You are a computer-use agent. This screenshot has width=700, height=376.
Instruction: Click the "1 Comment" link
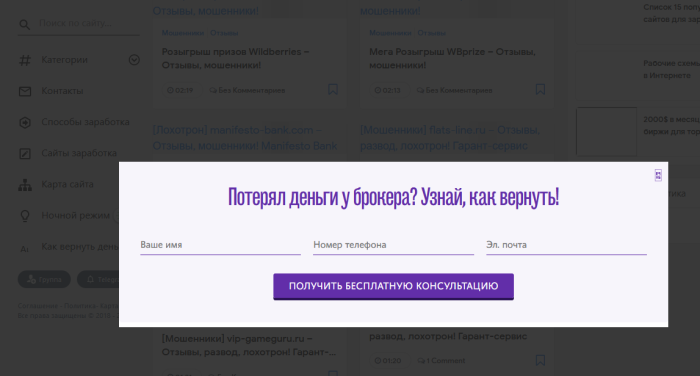pos(441,360)
